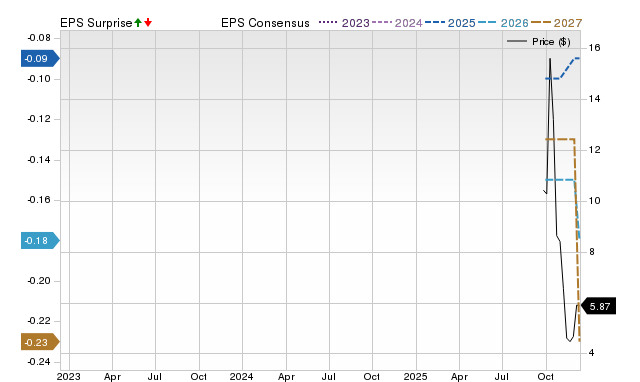Click the black 5.87 price marker
640x382 pixels.
[x=598, y=306]
